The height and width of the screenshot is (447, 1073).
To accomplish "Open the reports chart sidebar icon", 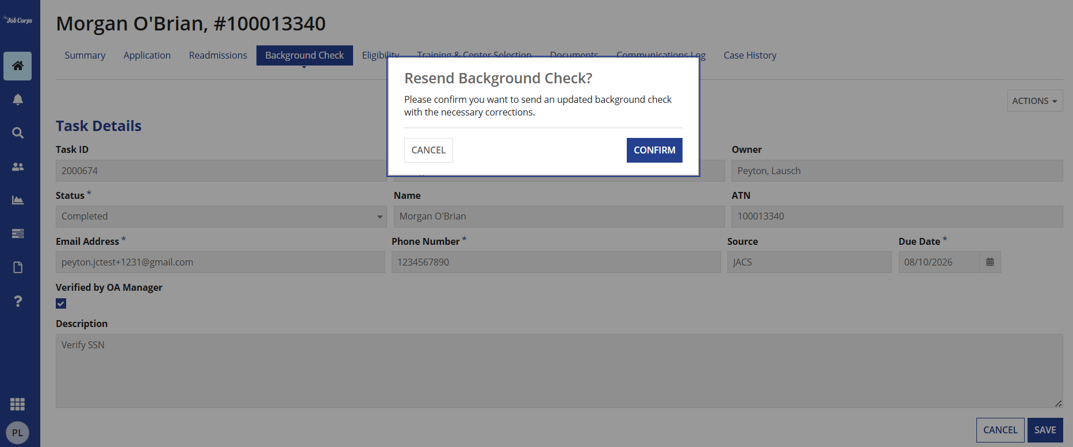I will click(18, 200).
